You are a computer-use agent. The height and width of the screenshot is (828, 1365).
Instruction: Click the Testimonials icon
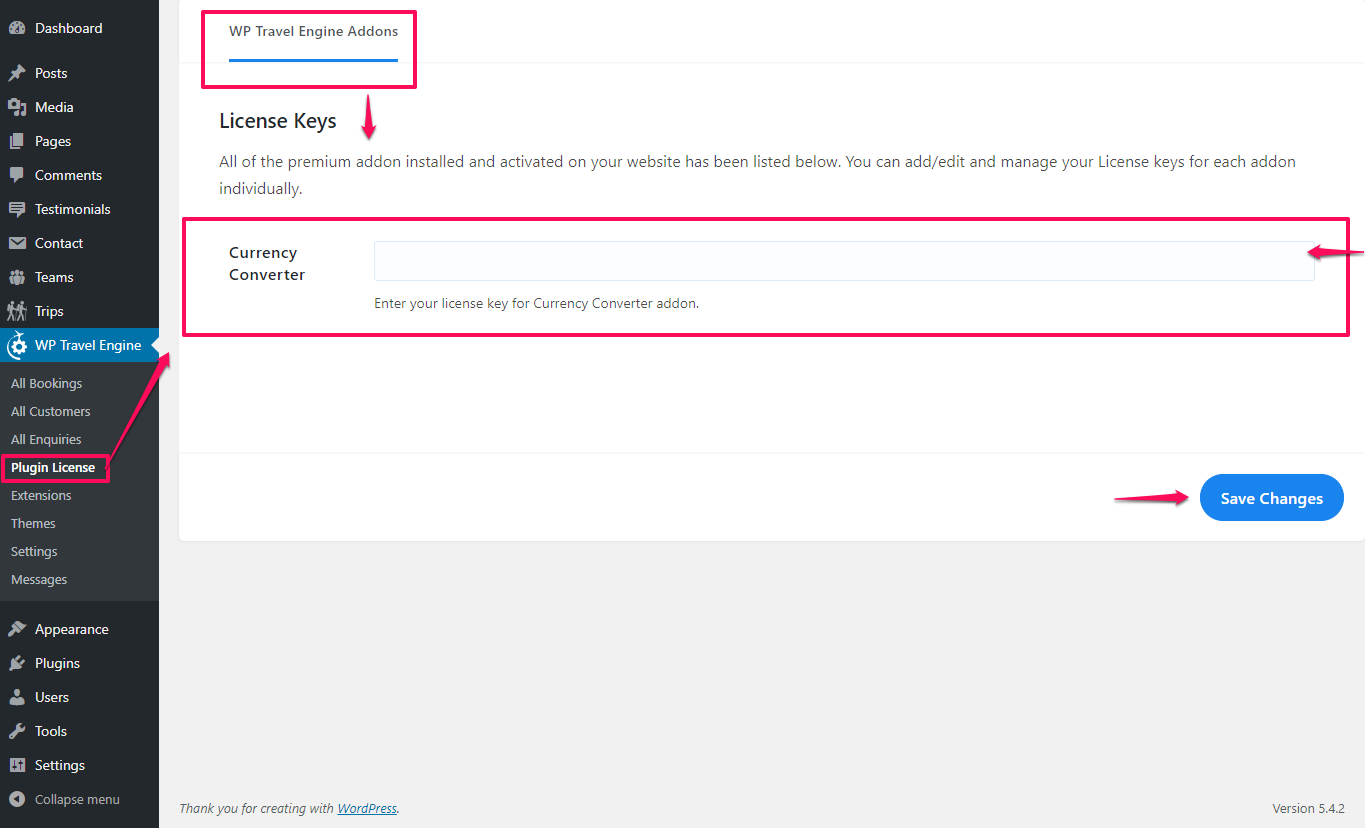point(17,209)
